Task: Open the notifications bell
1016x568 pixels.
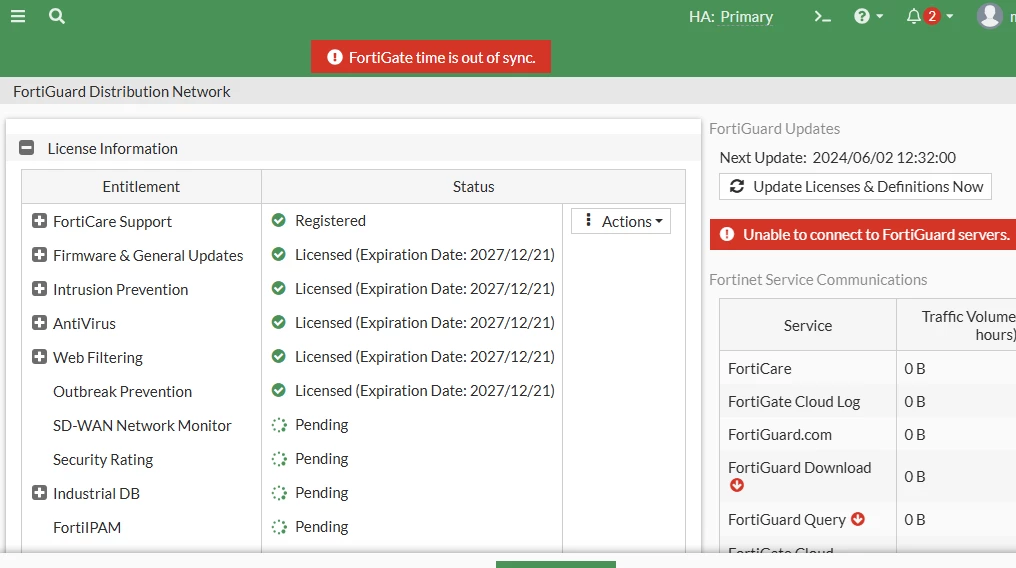Action: [x=913, y=16]
